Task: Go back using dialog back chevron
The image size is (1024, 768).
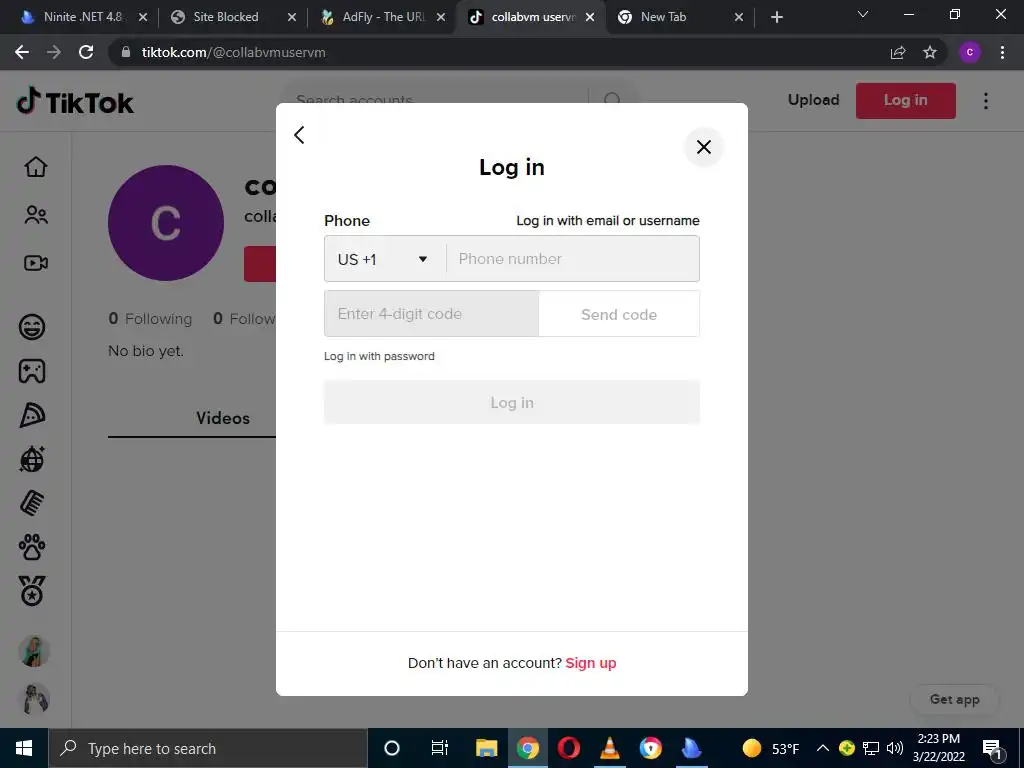Action: pyautogui.click(x=299, y=135)
